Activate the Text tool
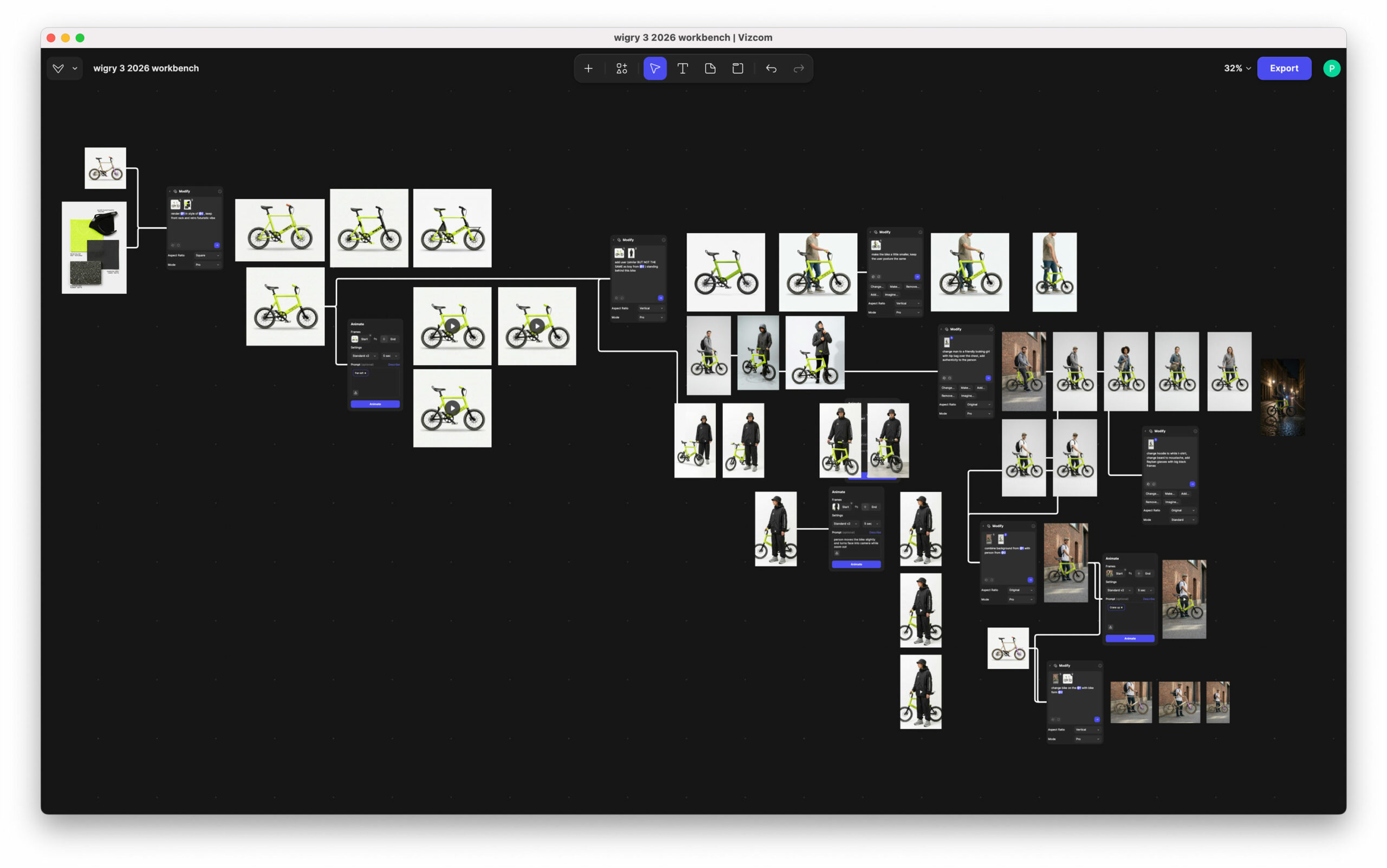The image size is (1387, 868). point(682,68)
